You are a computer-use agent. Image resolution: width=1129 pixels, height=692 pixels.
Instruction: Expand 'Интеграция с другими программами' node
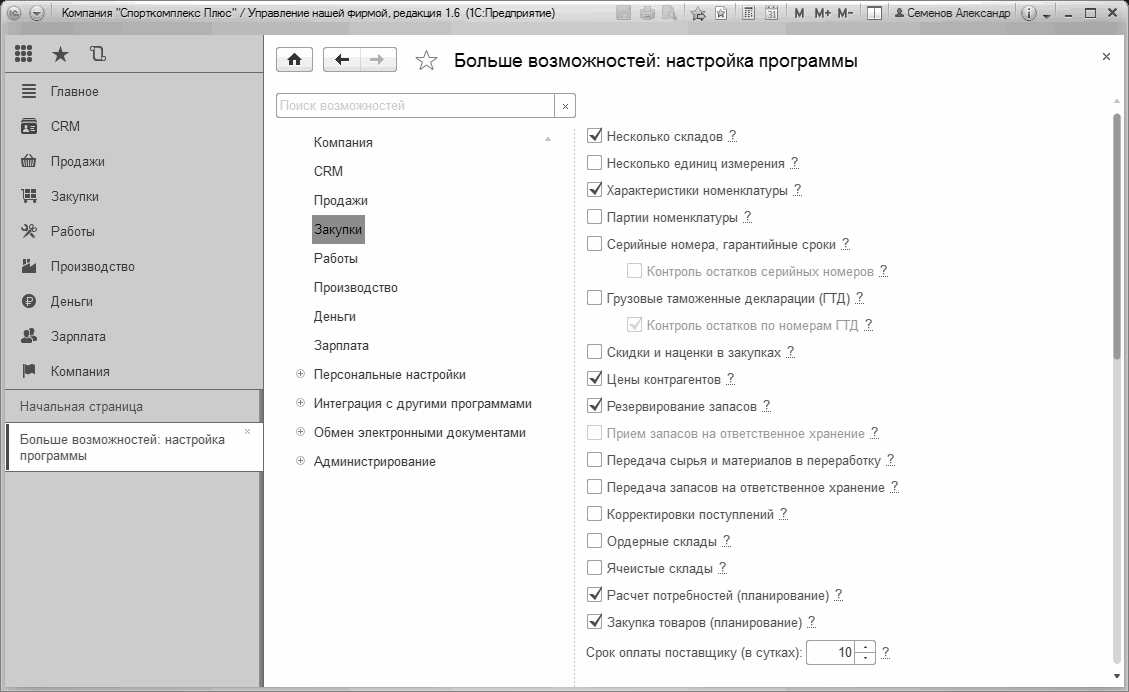tap(300, 403)
